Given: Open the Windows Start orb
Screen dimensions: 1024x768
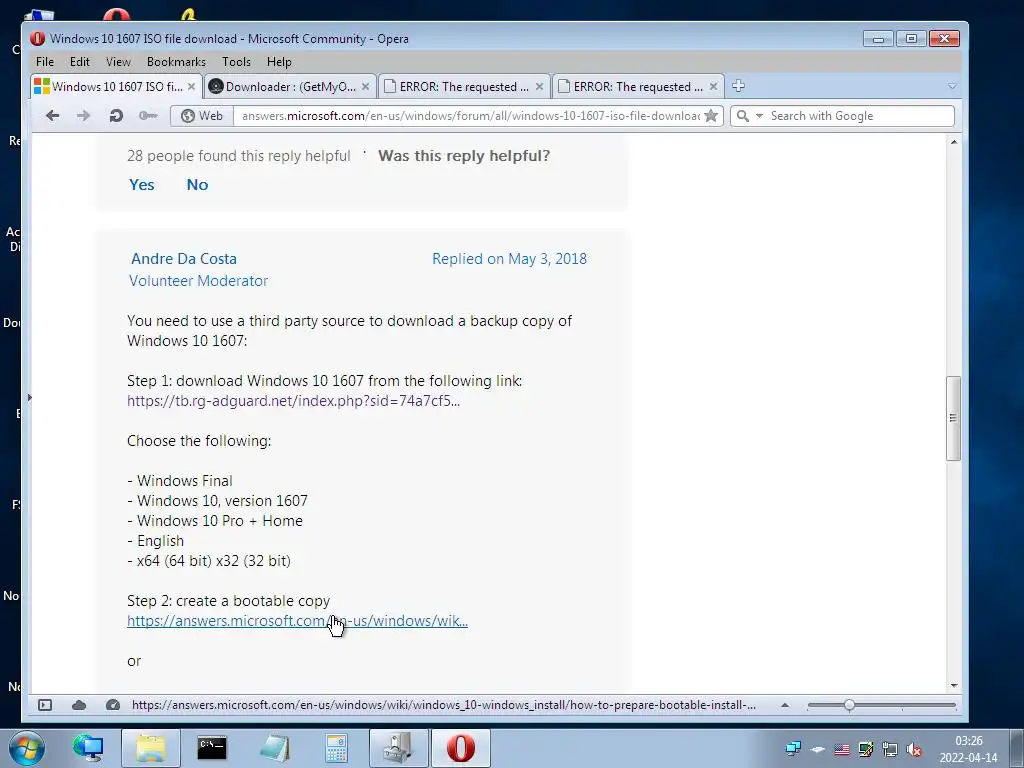Looking at the screenshot, I should coord(27,748).
